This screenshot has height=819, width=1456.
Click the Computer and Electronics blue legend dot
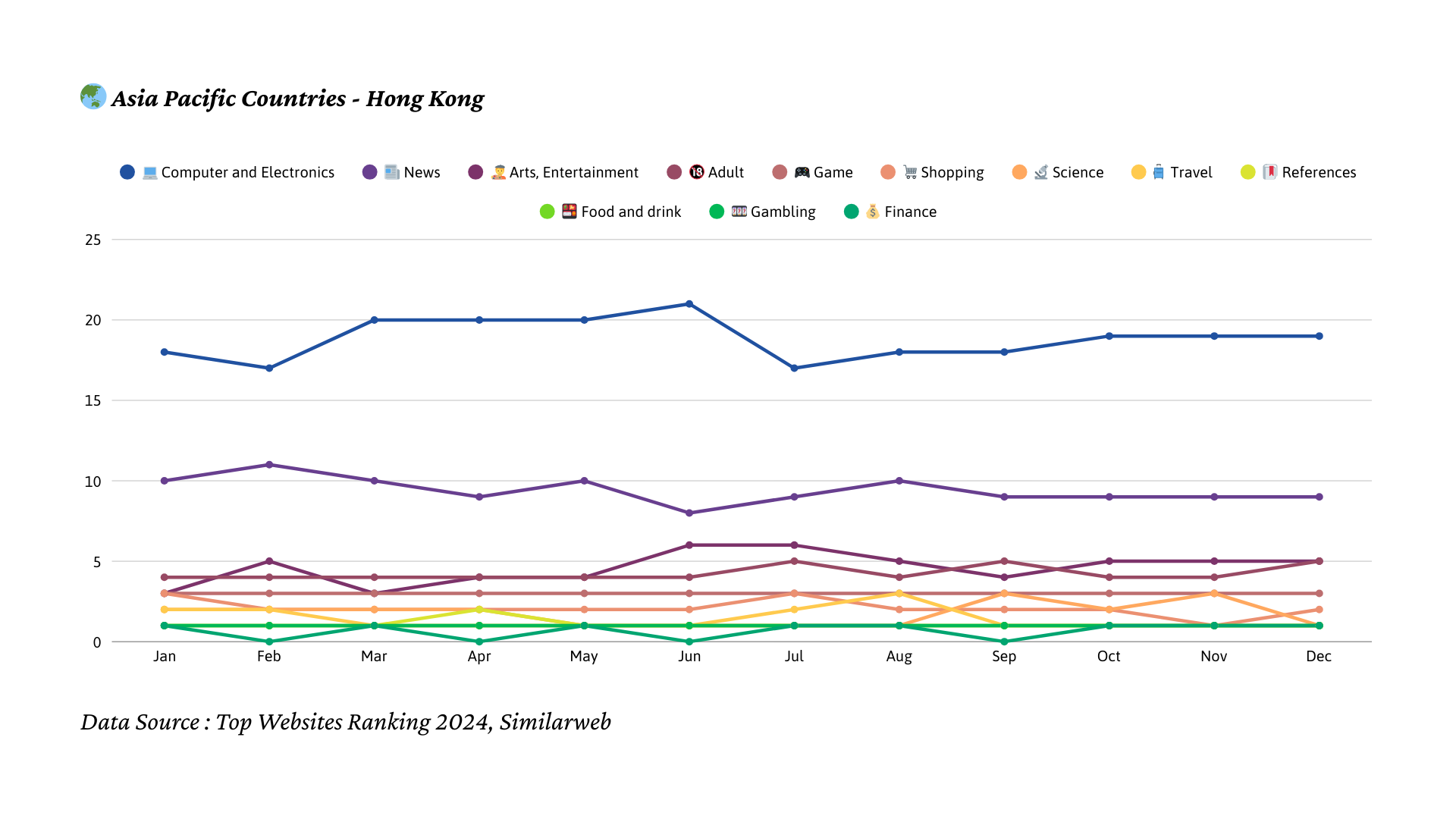tap(127, 172)
